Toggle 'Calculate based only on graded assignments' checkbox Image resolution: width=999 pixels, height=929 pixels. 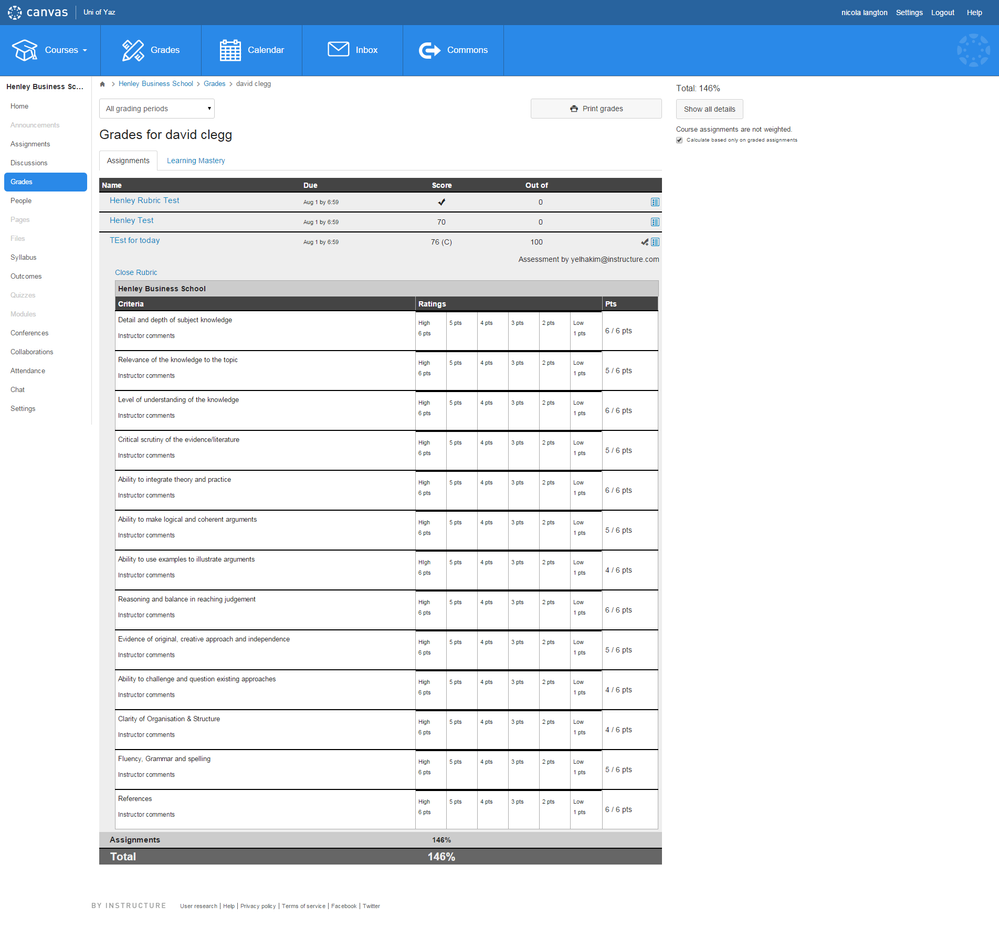(680, 140)
